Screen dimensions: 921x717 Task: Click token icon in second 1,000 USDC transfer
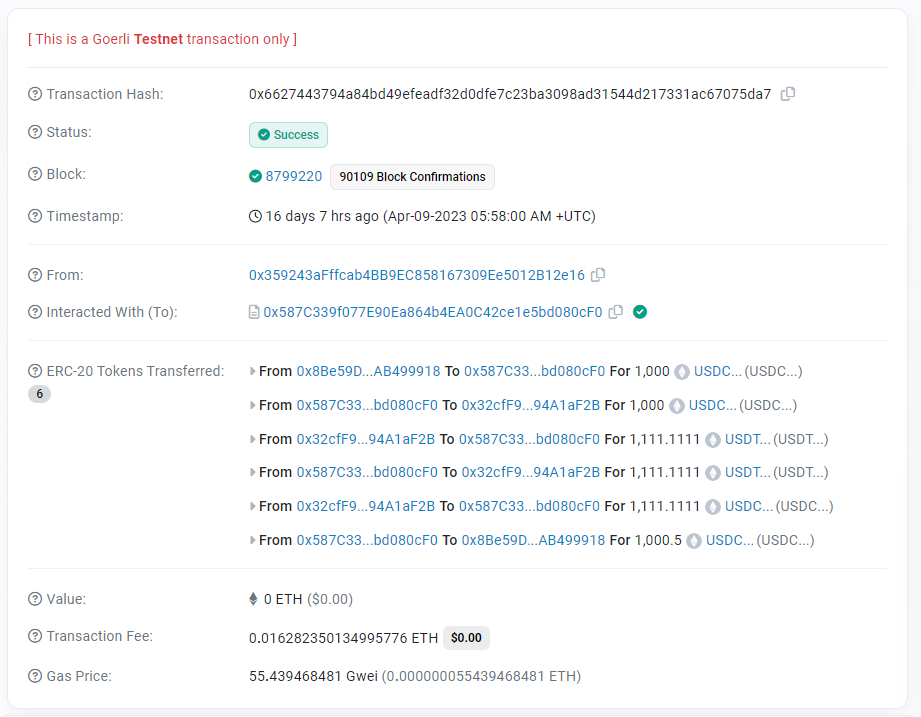677,406
